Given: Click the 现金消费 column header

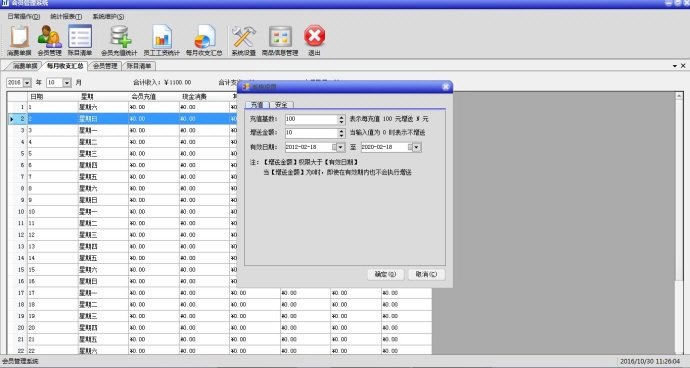Looking at the screenshot, I should (204, 96).
